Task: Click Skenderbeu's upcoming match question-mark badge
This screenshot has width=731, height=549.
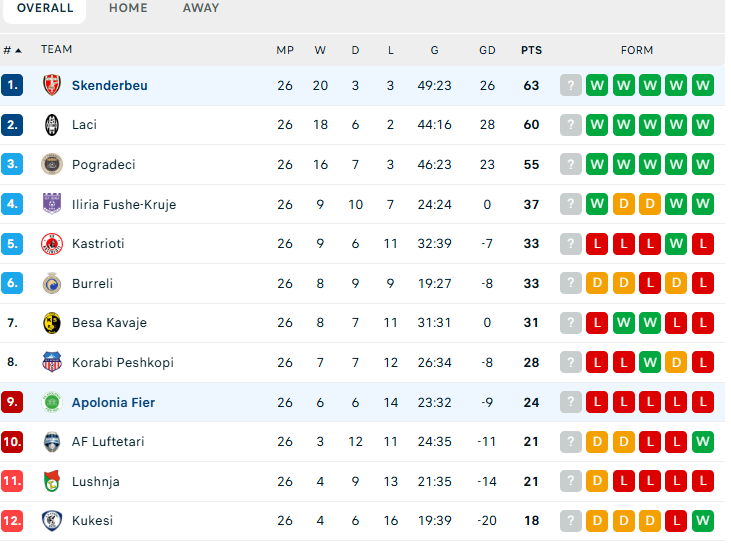Action: [x=571, y=86]
